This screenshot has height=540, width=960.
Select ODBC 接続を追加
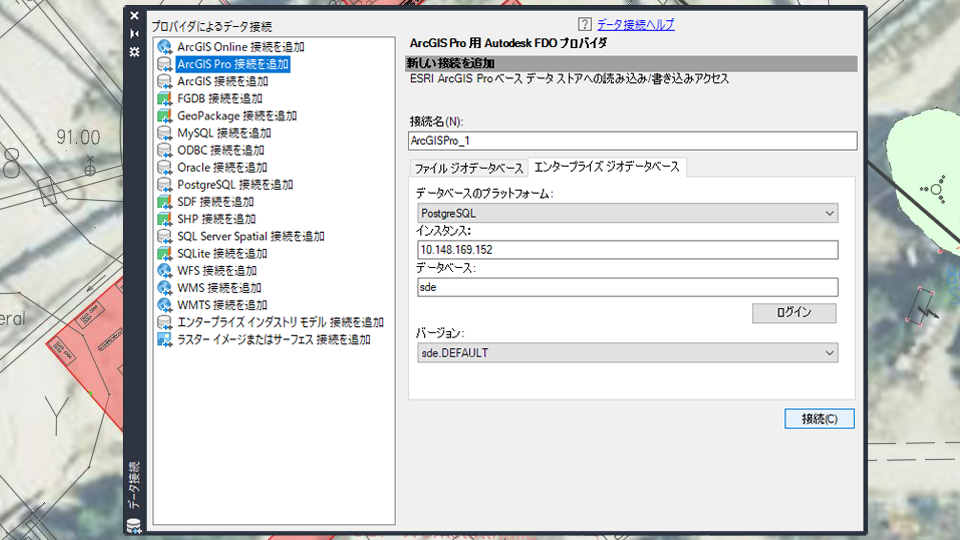click(220, 150)
